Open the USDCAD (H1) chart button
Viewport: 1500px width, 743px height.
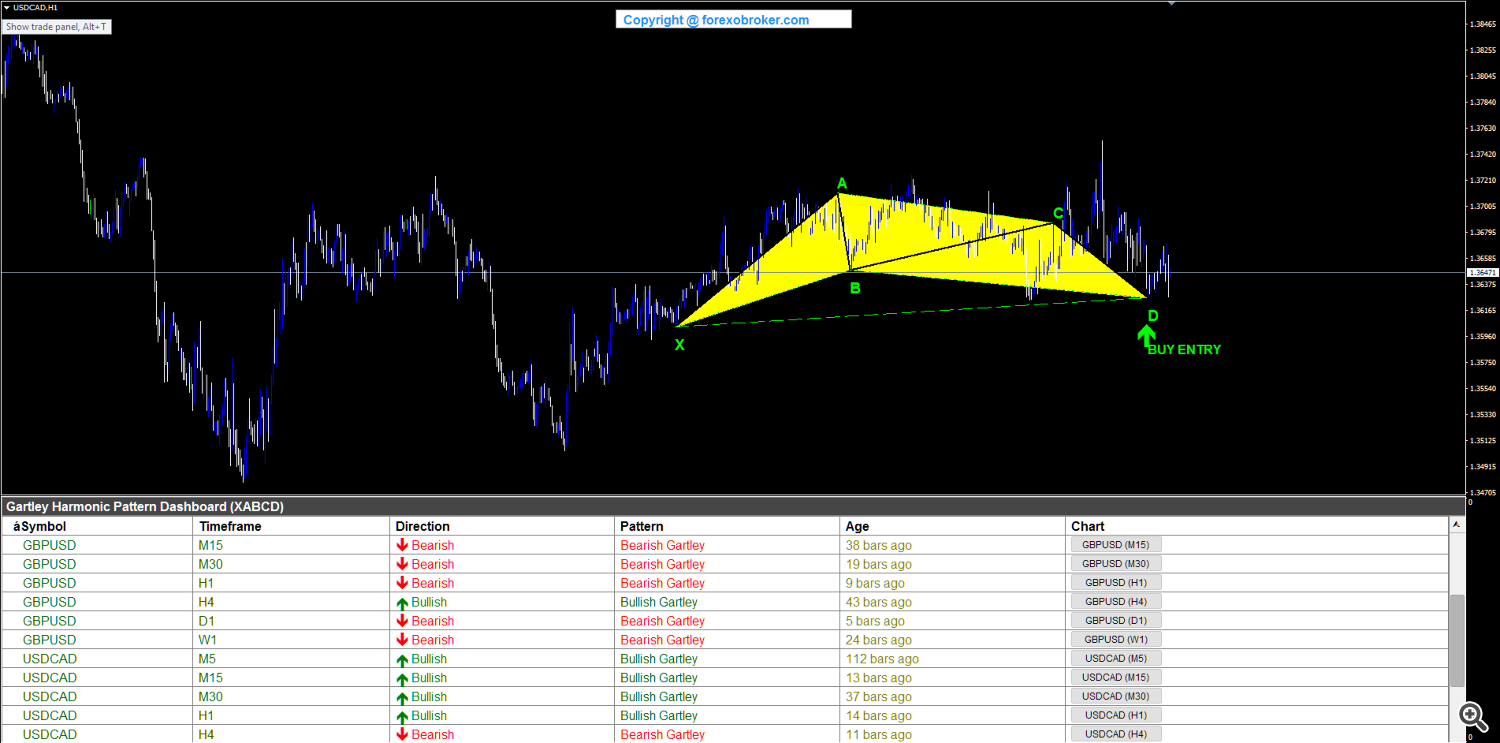(1116, 716)
